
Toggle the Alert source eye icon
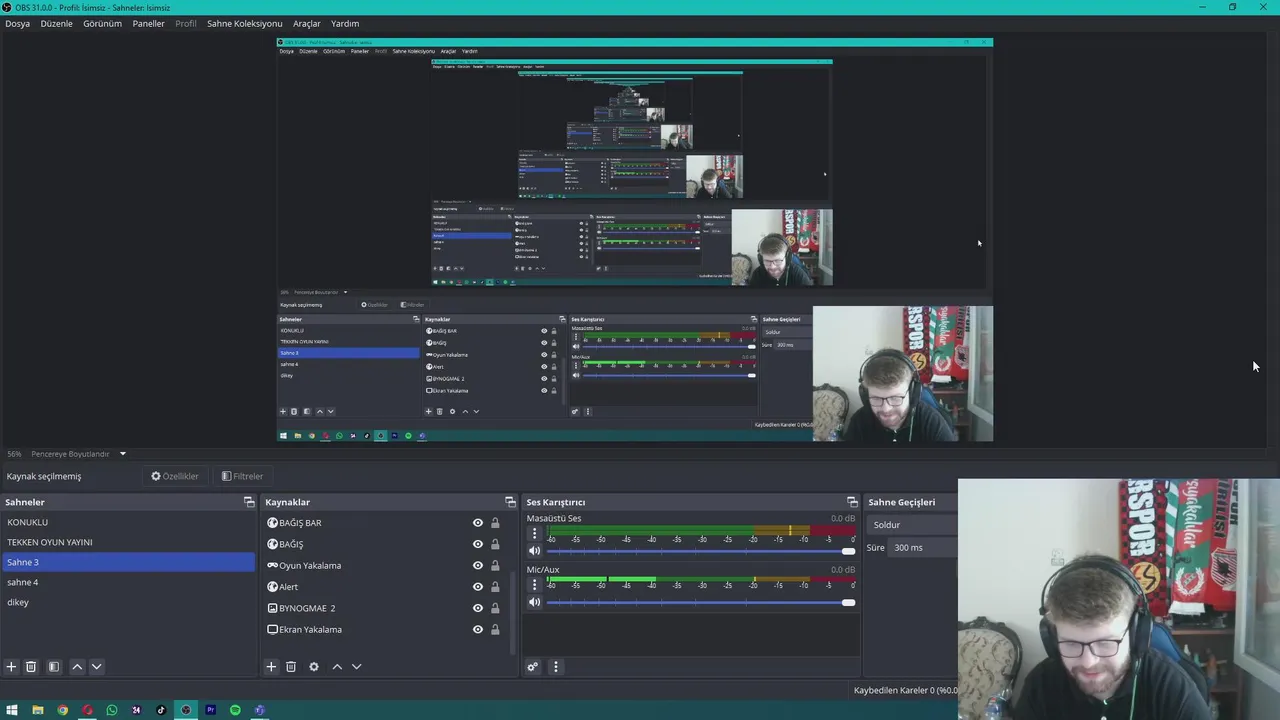click(478, 587)
